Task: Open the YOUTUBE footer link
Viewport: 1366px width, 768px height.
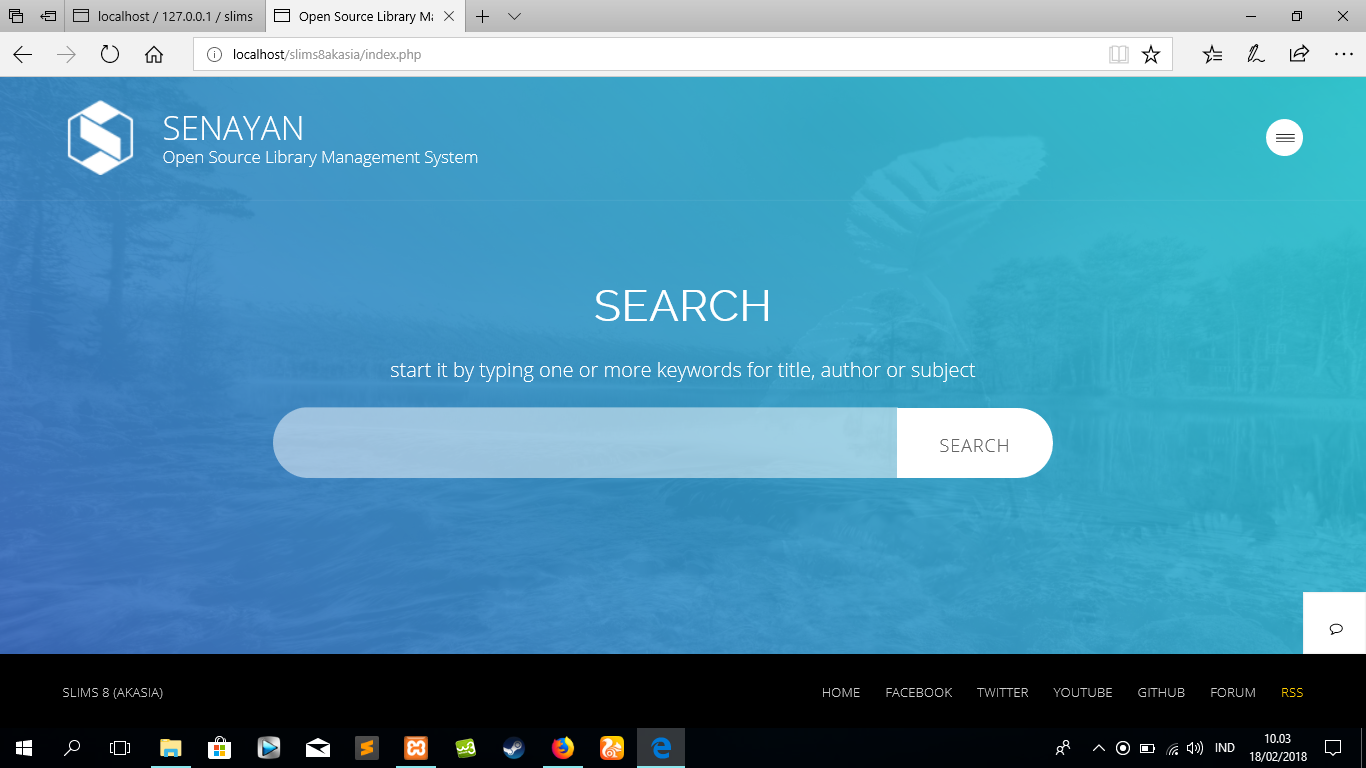Action: (1082, 692)
